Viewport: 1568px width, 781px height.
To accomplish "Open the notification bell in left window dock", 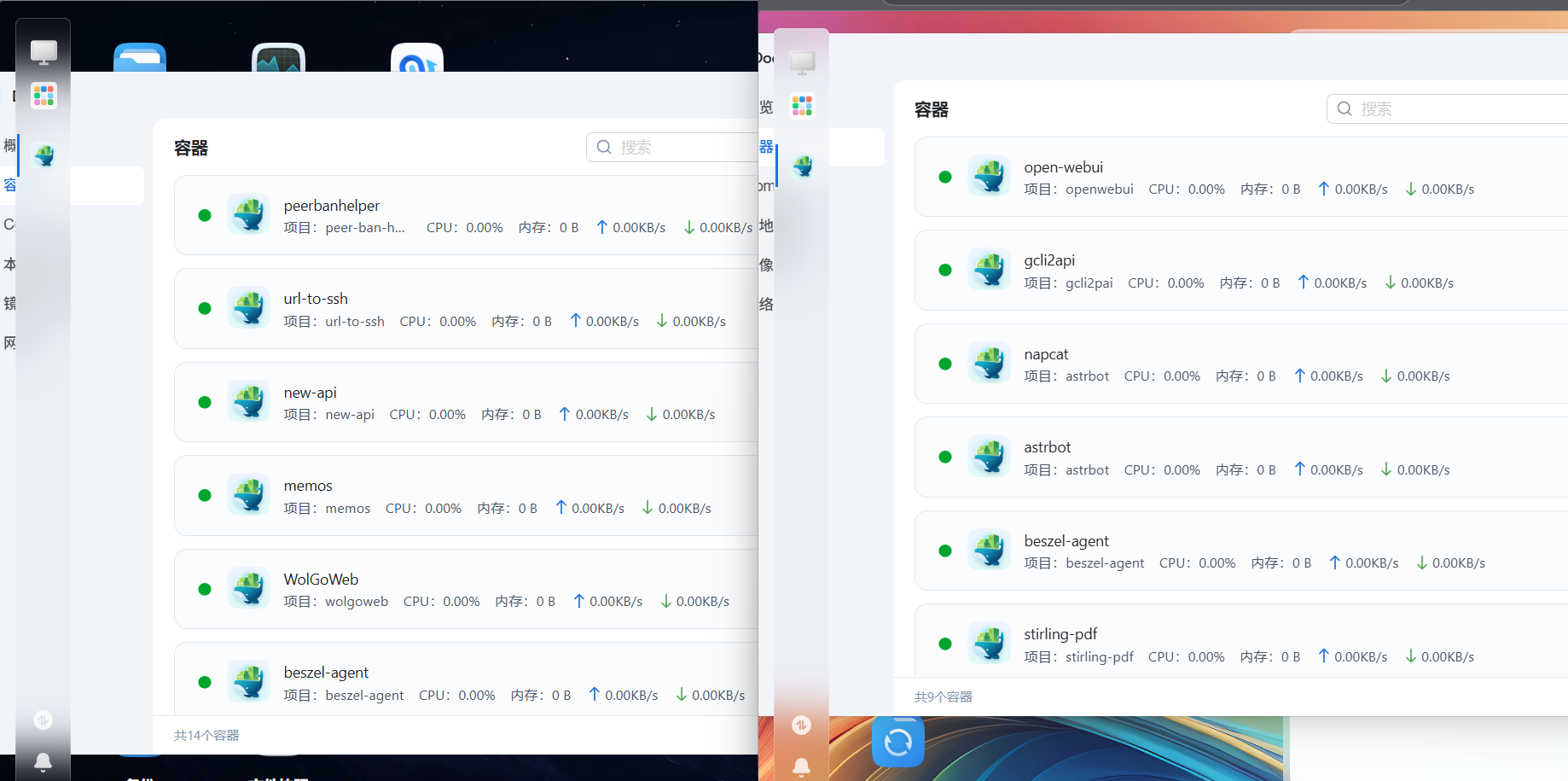I will coord(43,761).
